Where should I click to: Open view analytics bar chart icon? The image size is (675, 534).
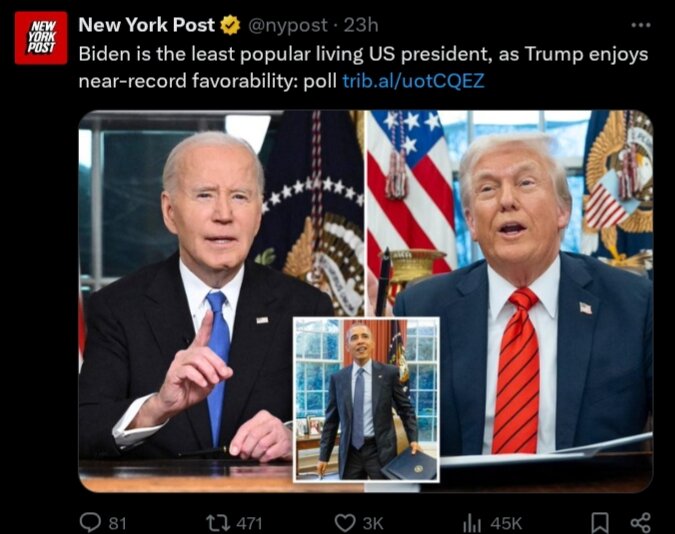pyautogui.click(x=472, y=523)
